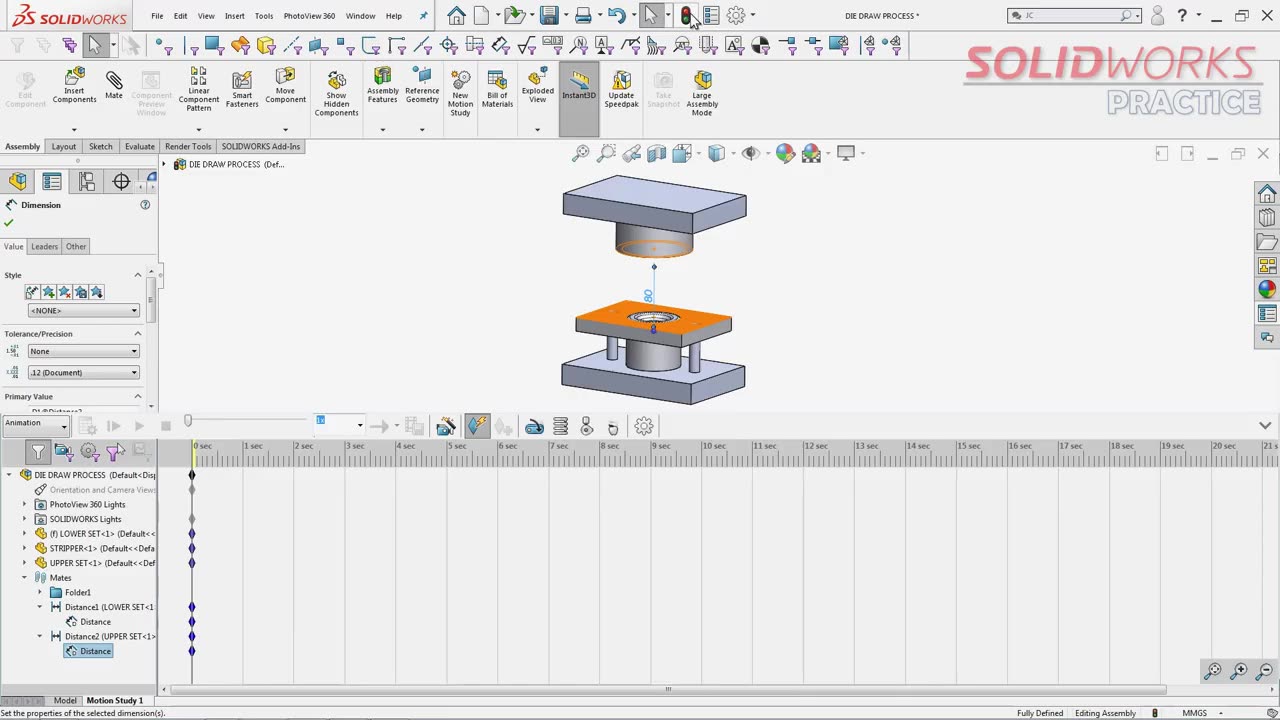This screenshot has width=1280, height=720.
Task: Open FeatureManager design tree tab
Action: 18,181
